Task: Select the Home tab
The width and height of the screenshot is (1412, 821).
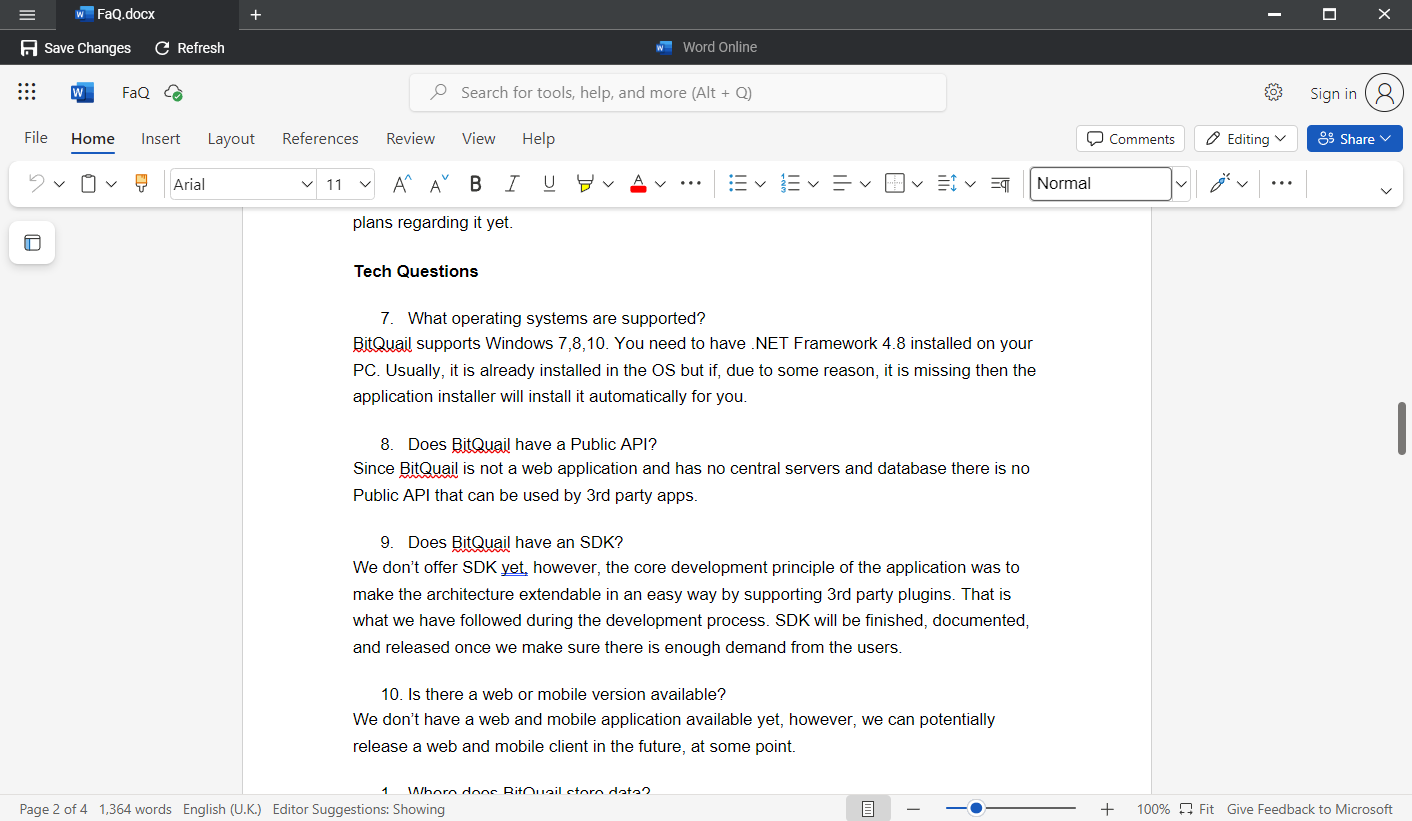Action: (93, 139)
